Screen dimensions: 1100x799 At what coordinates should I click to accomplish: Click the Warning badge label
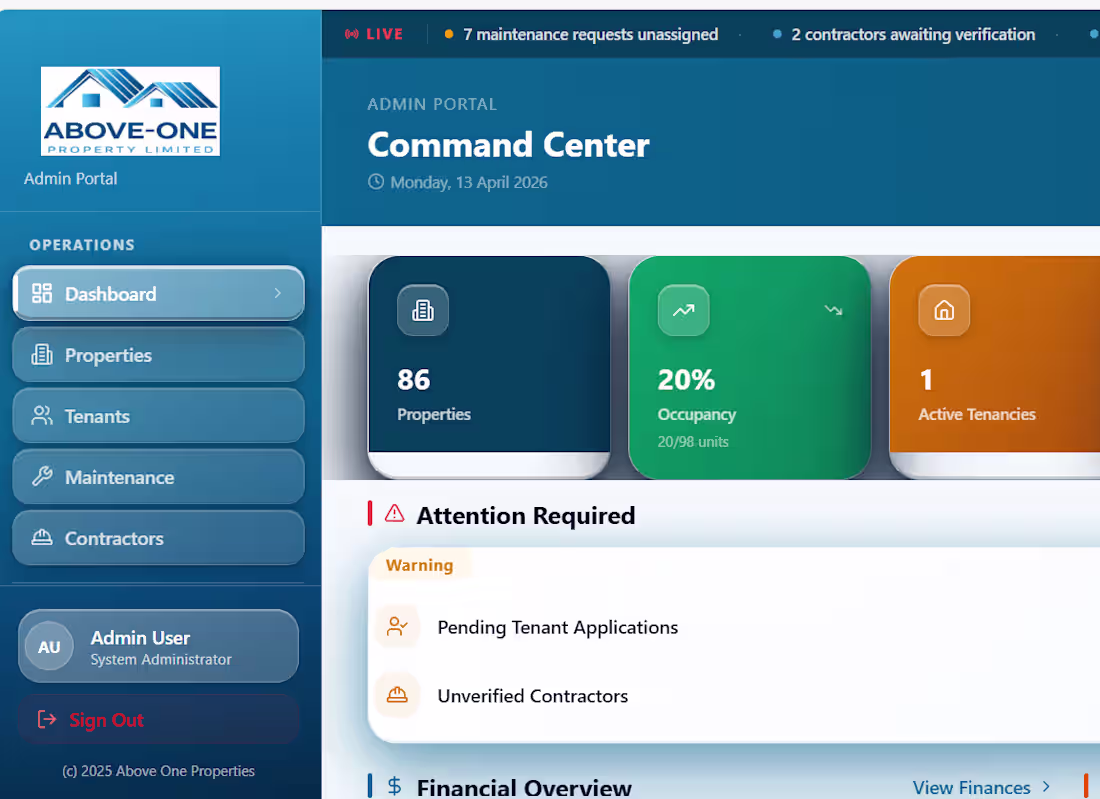(420, 565)
